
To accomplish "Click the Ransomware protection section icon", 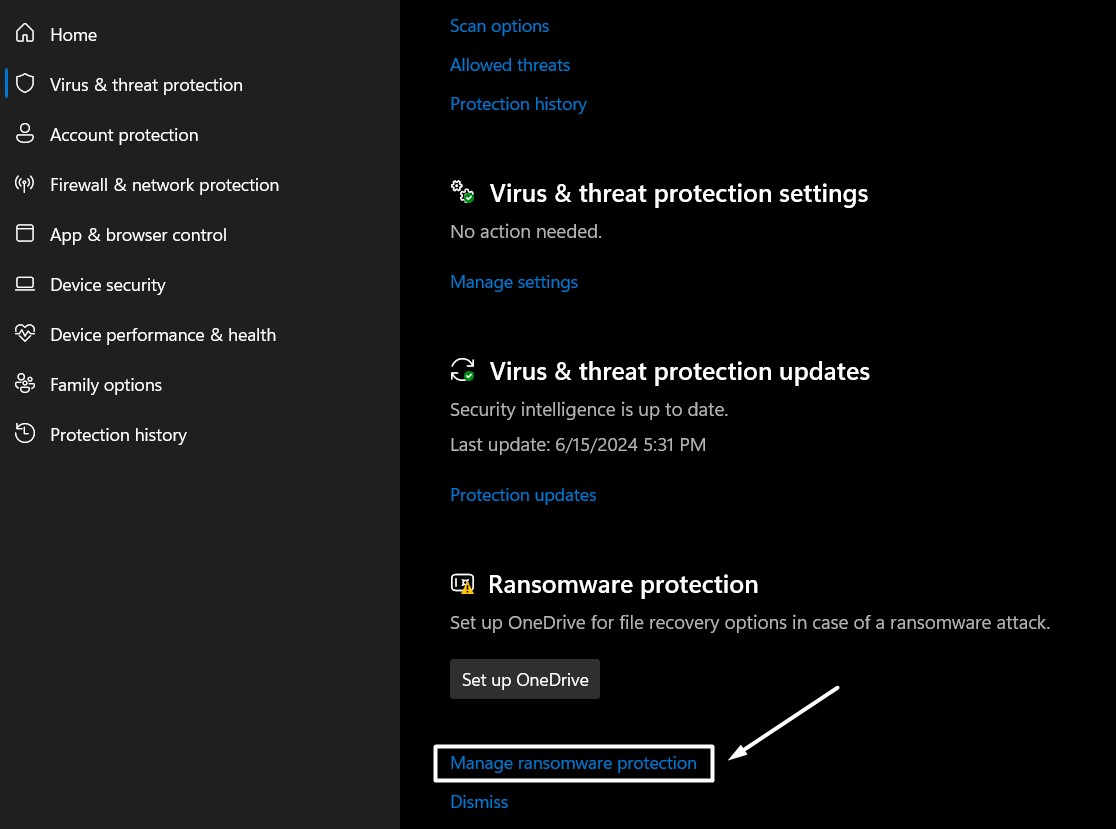I will point(462,584).
